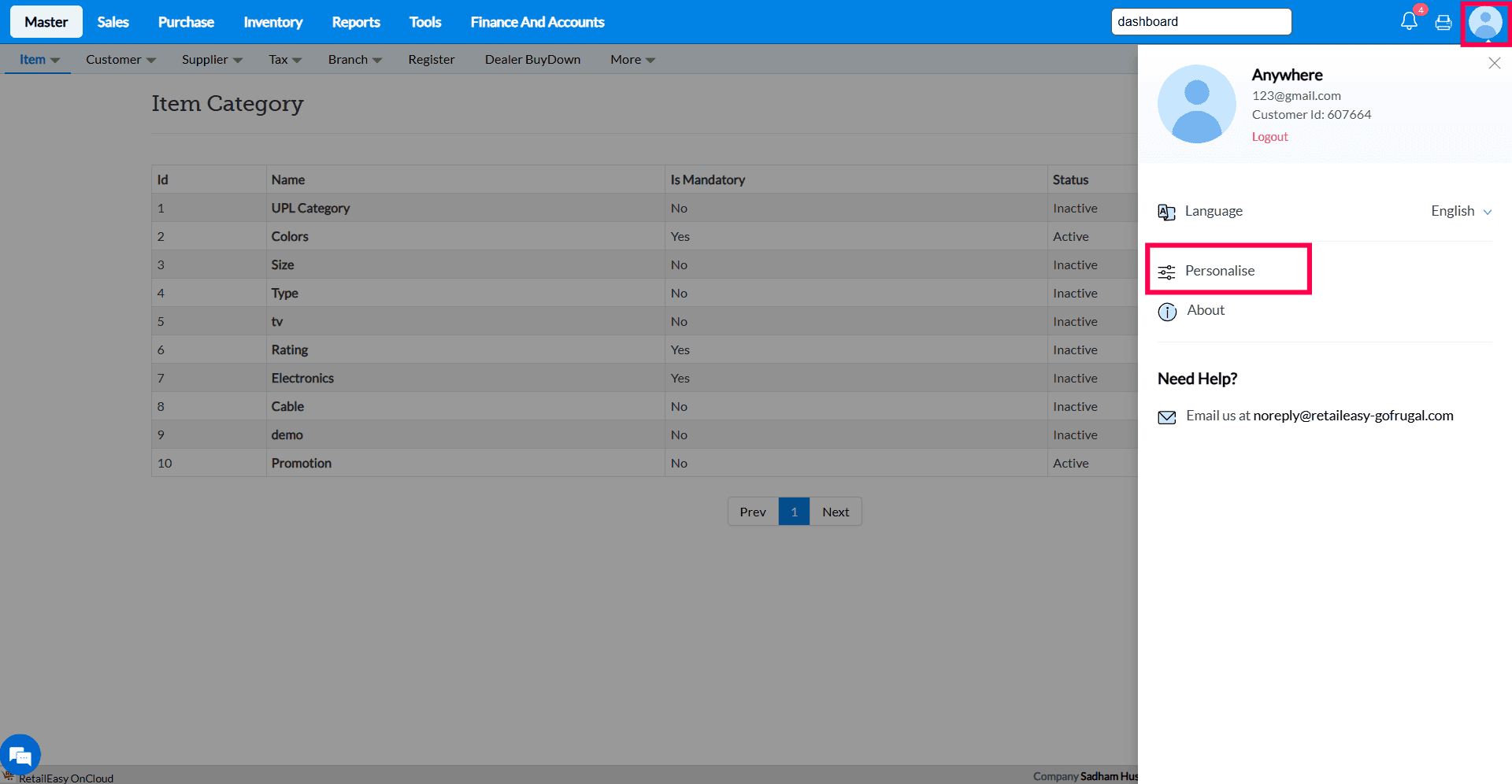Open the Tools menu

tap(425, 22)
